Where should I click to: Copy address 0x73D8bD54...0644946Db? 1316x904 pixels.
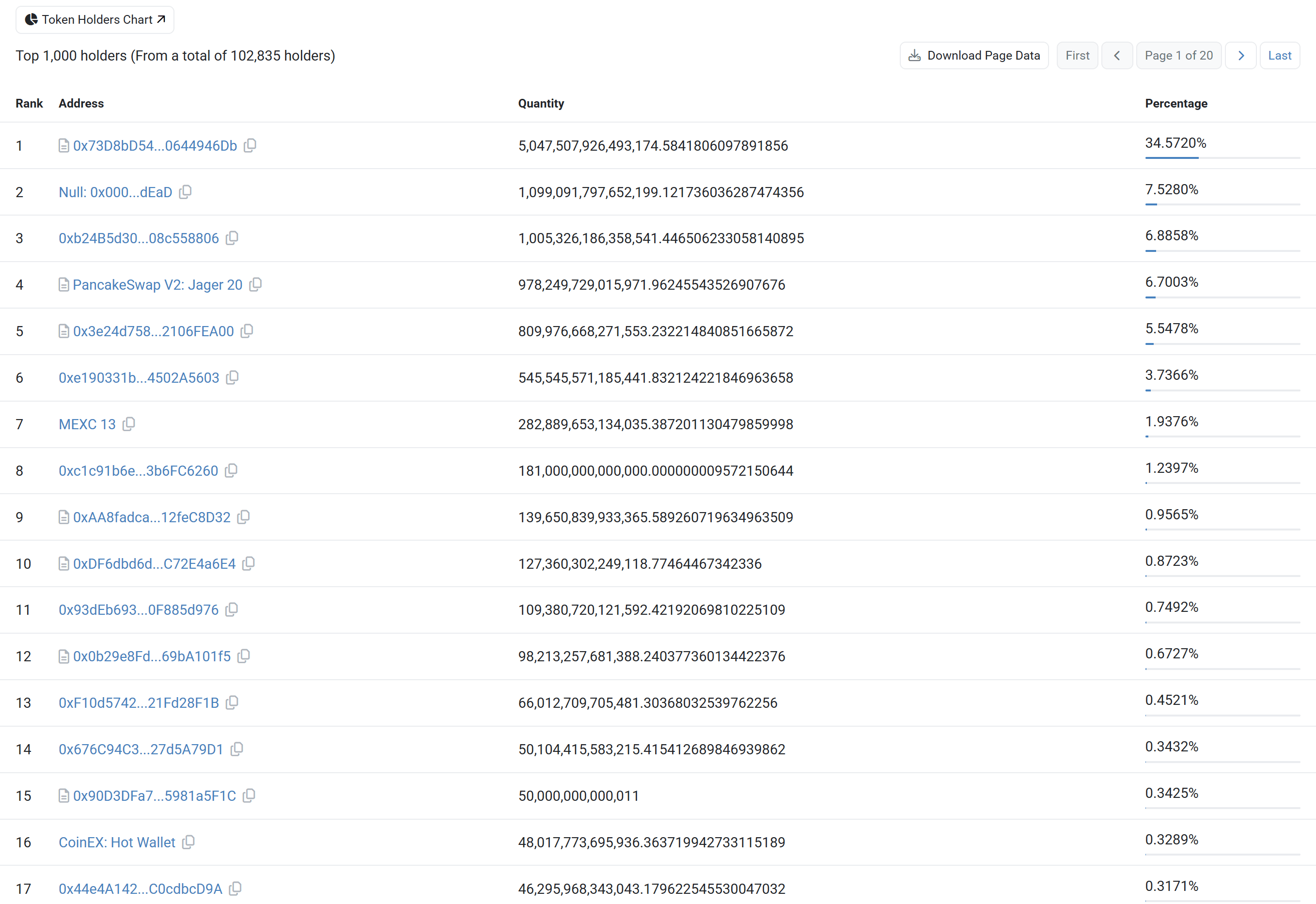tap(250, 145)
